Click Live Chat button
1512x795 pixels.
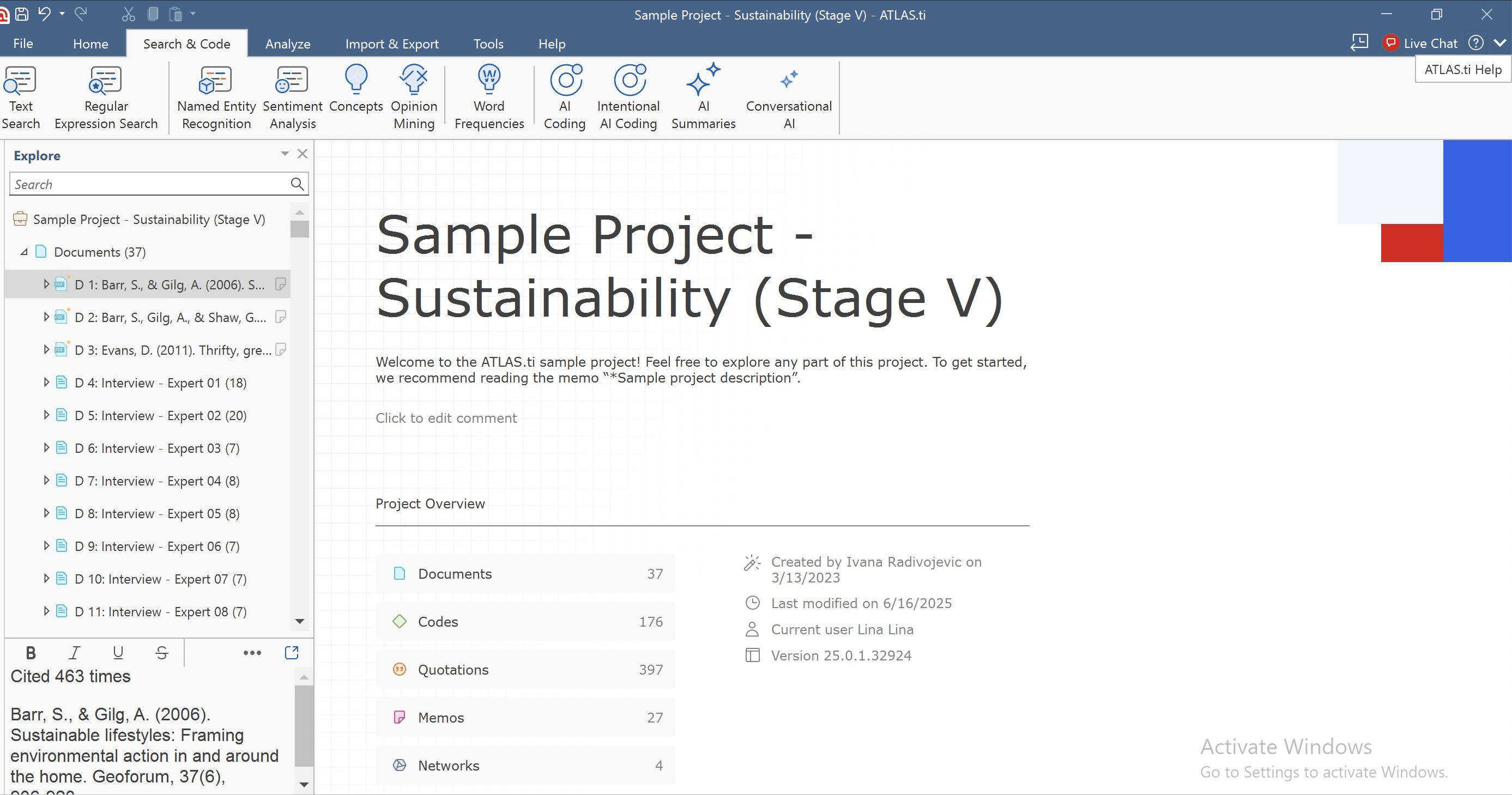(x=1420, y=44)
